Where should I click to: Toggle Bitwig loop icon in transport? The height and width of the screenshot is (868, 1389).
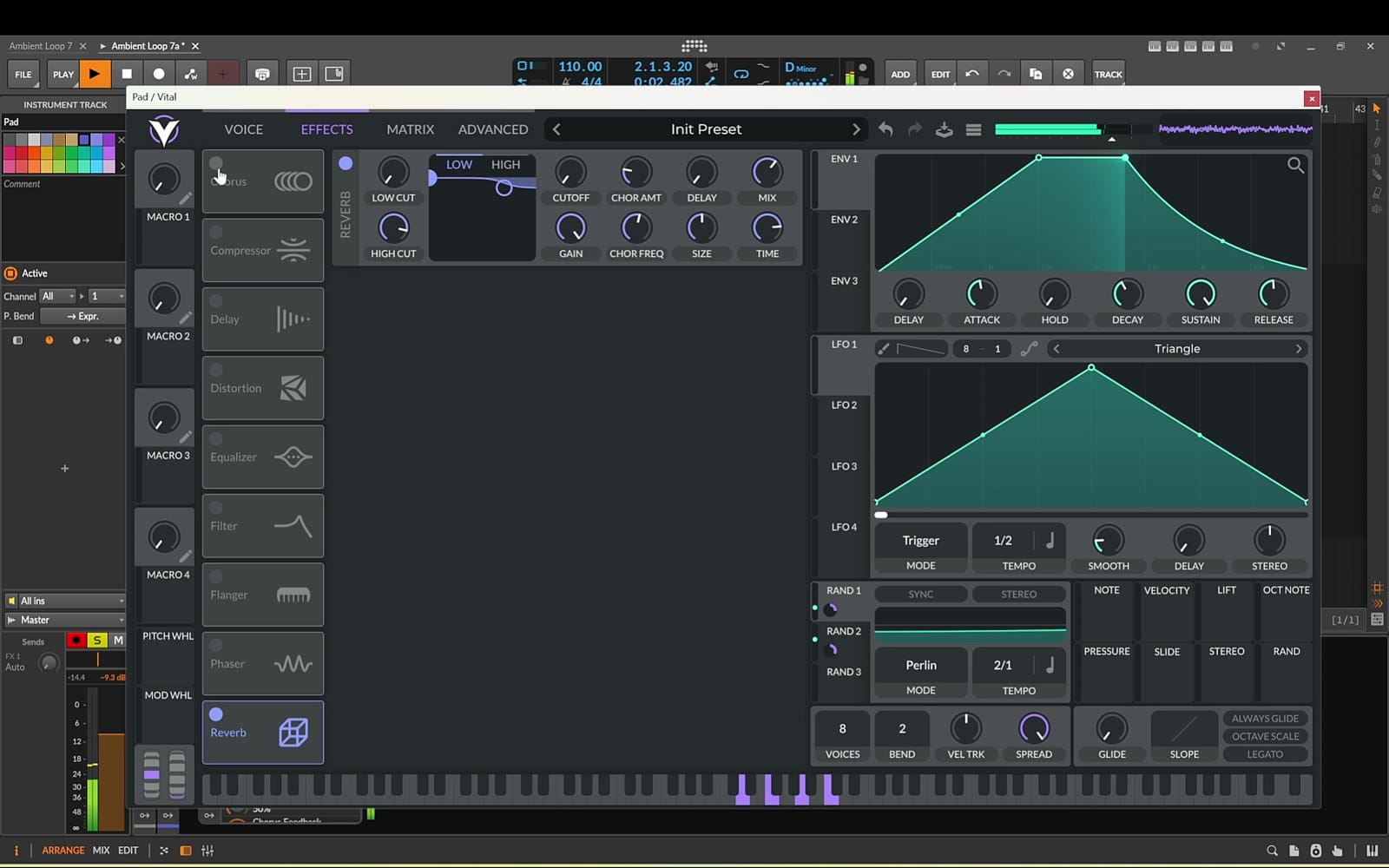click(x=741, y=74)
